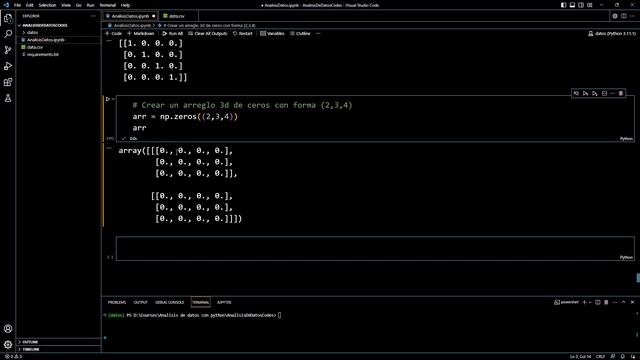Click into the empty code cell
The width and height of the screenshot is (640, 360).
(x=375, y=248)
